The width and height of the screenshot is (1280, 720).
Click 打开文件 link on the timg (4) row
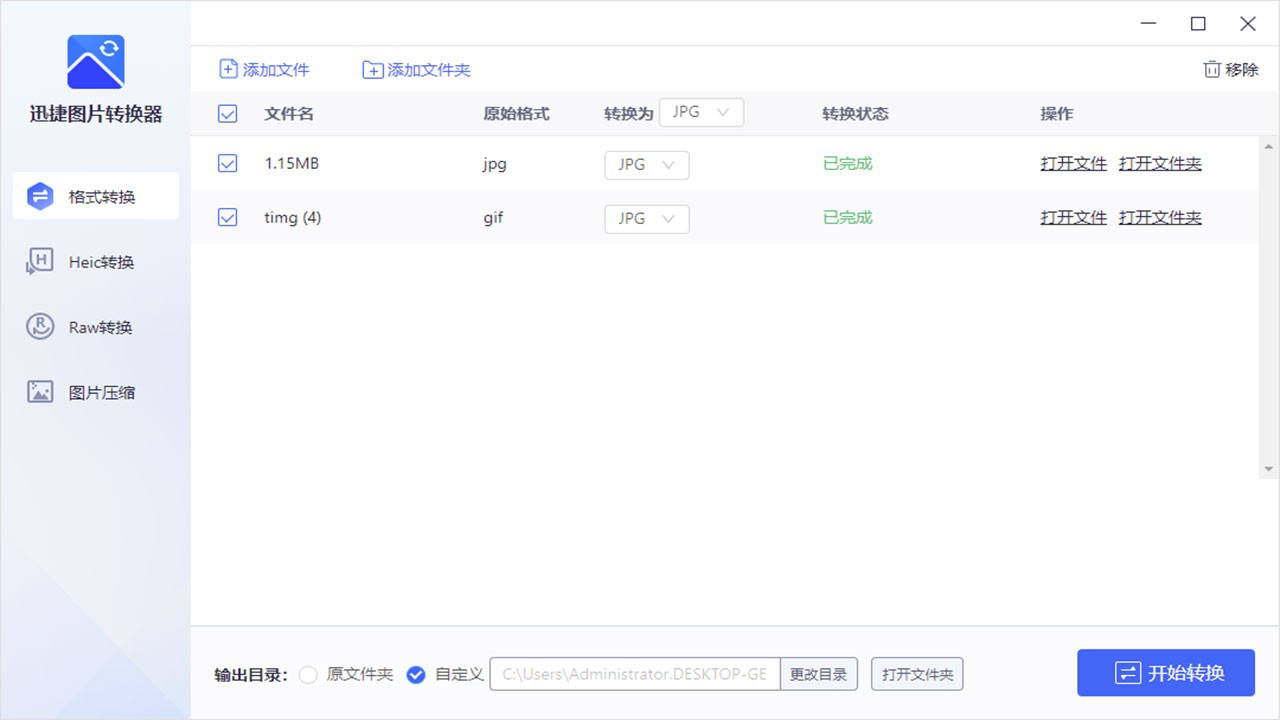point(1073,217)
